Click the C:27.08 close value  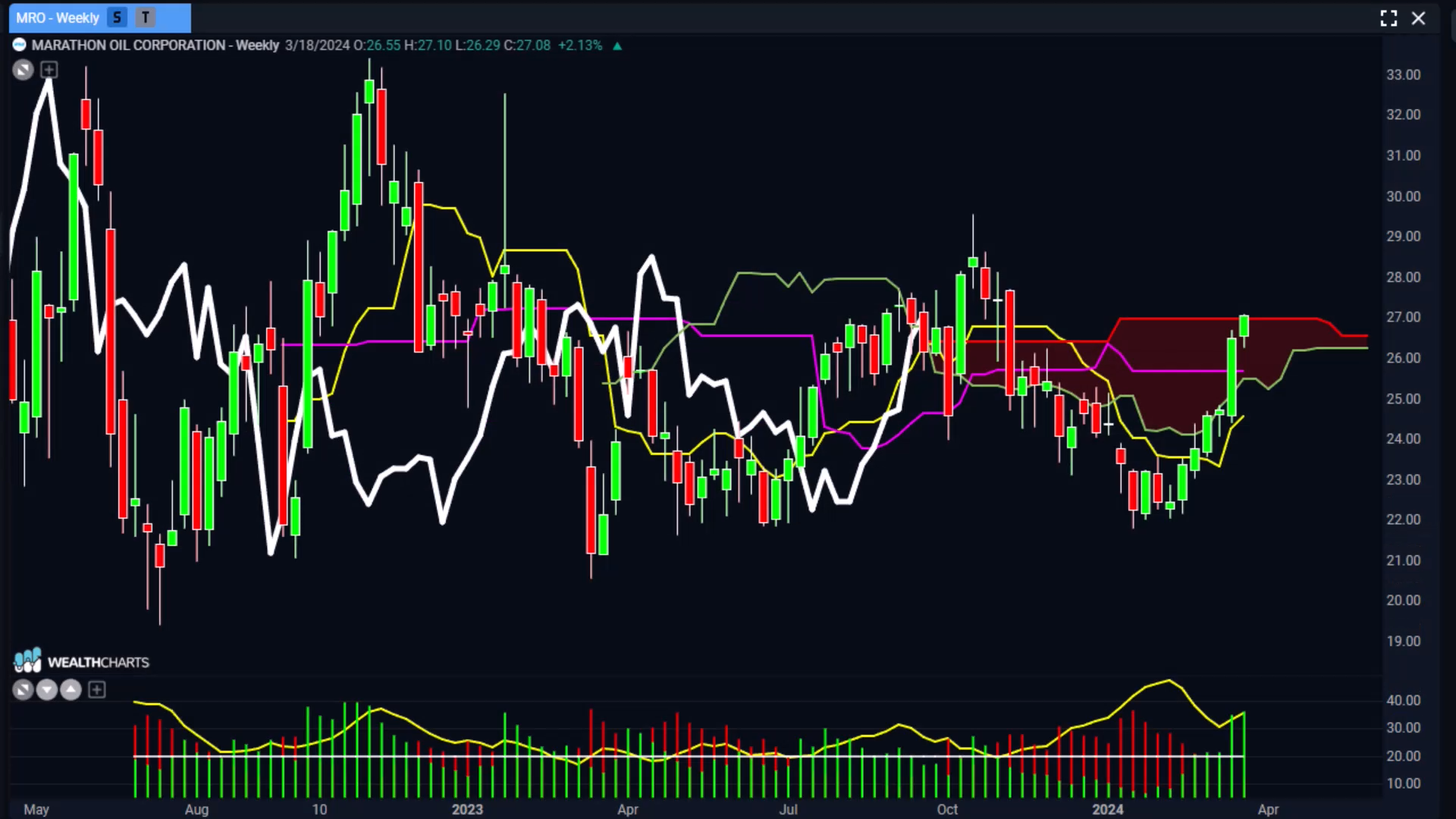coord(527,45)
